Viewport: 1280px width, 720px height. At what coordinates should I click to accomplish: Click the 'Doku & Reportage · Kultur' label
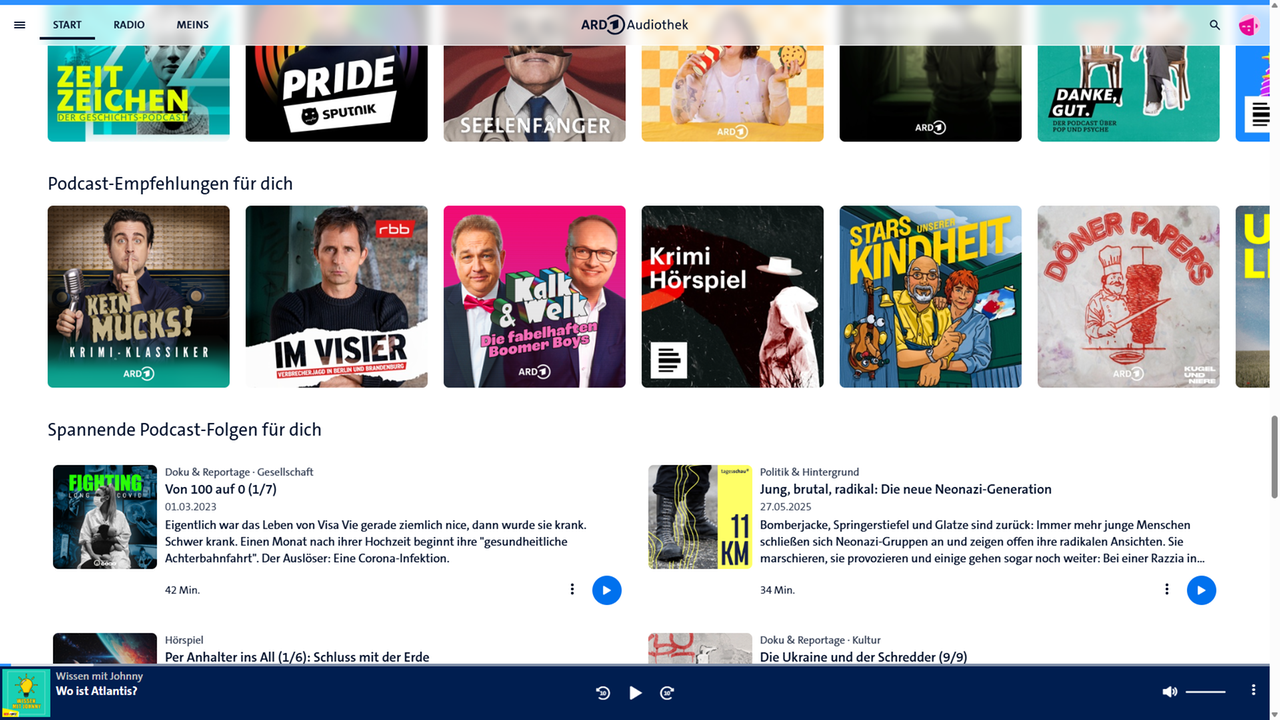(x=820, y=640)
